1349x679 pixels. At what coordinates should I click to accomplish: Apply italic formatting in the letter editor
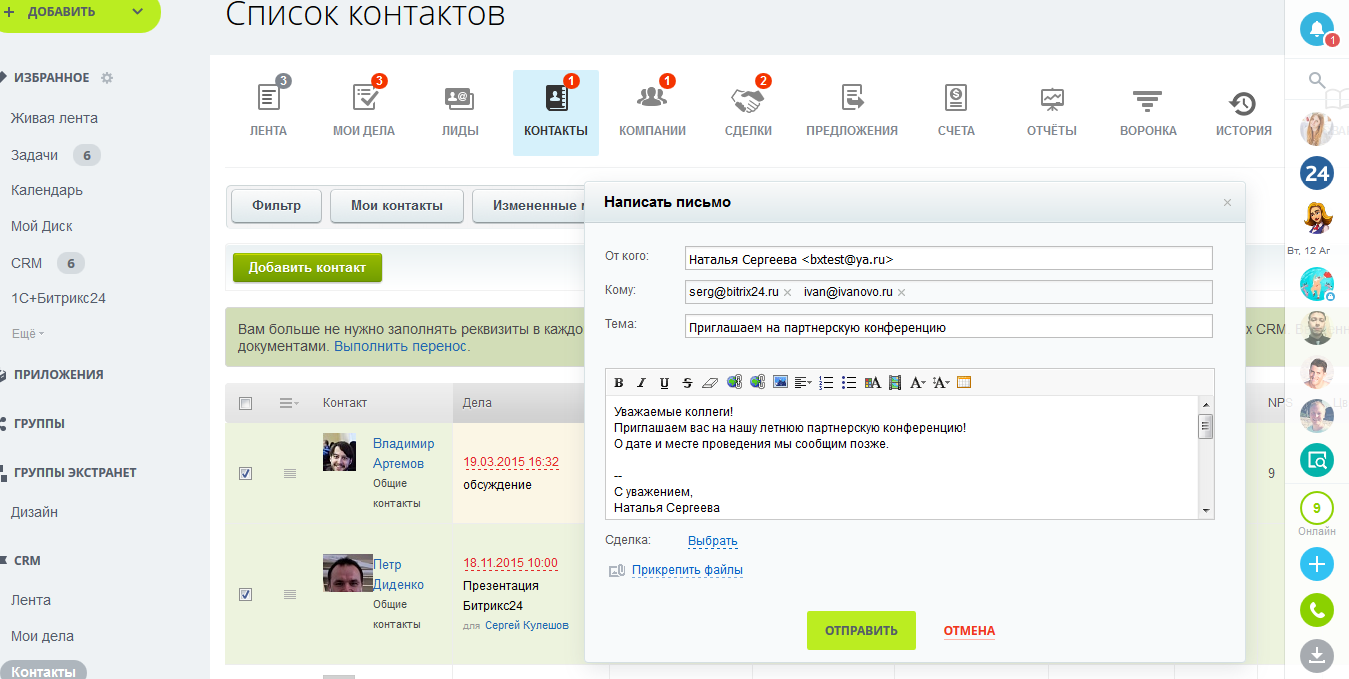coord(641,383)
